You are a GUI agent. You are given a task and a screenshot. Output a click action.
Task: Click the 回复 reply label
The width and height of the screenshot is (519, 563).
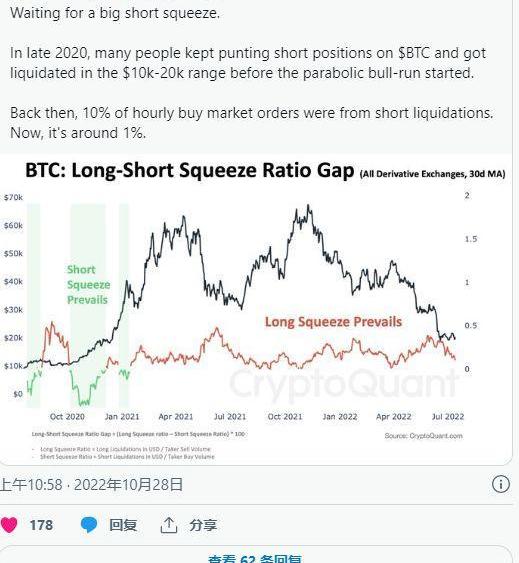click(123, 525)
